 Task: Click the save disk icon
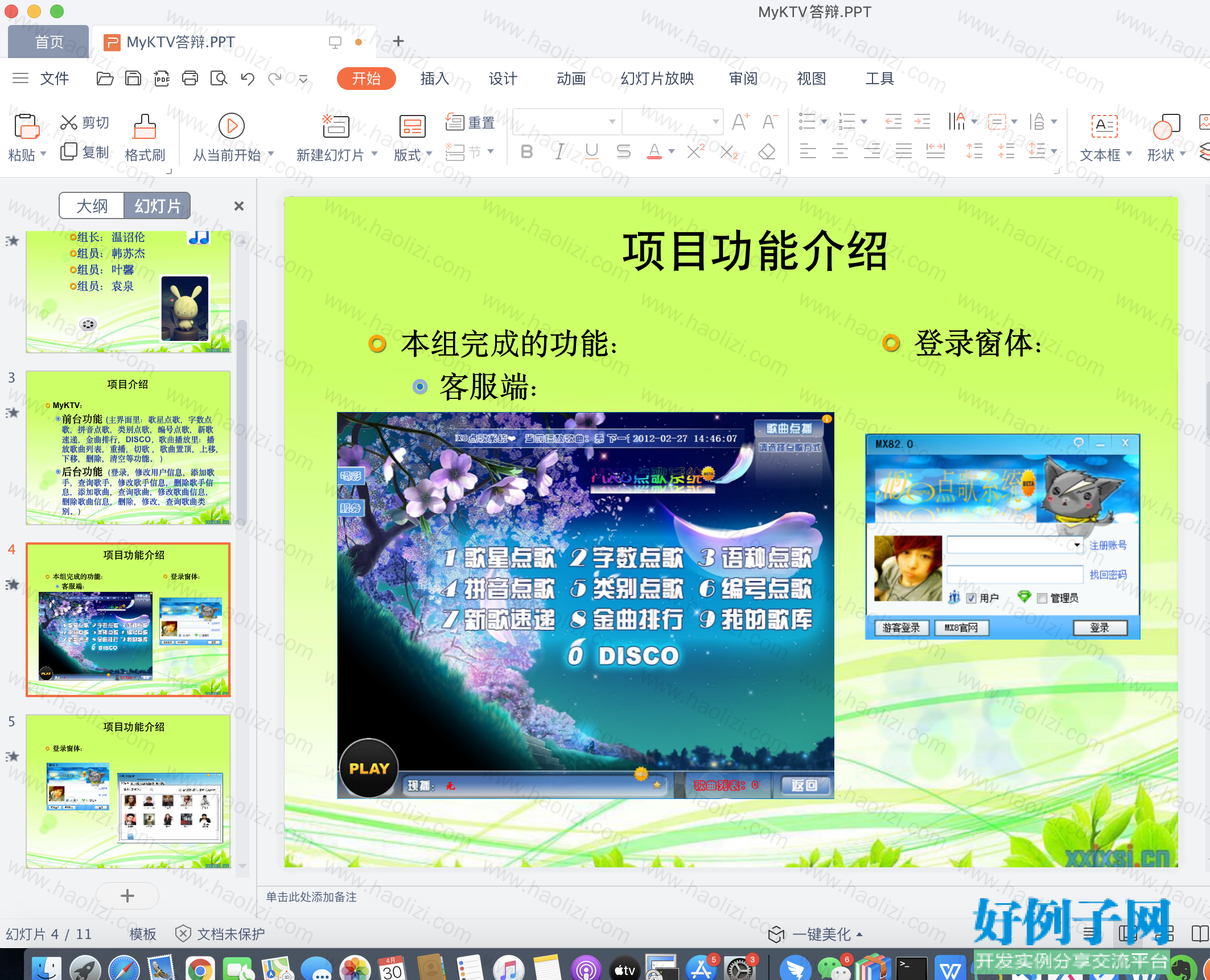[133, 79]
